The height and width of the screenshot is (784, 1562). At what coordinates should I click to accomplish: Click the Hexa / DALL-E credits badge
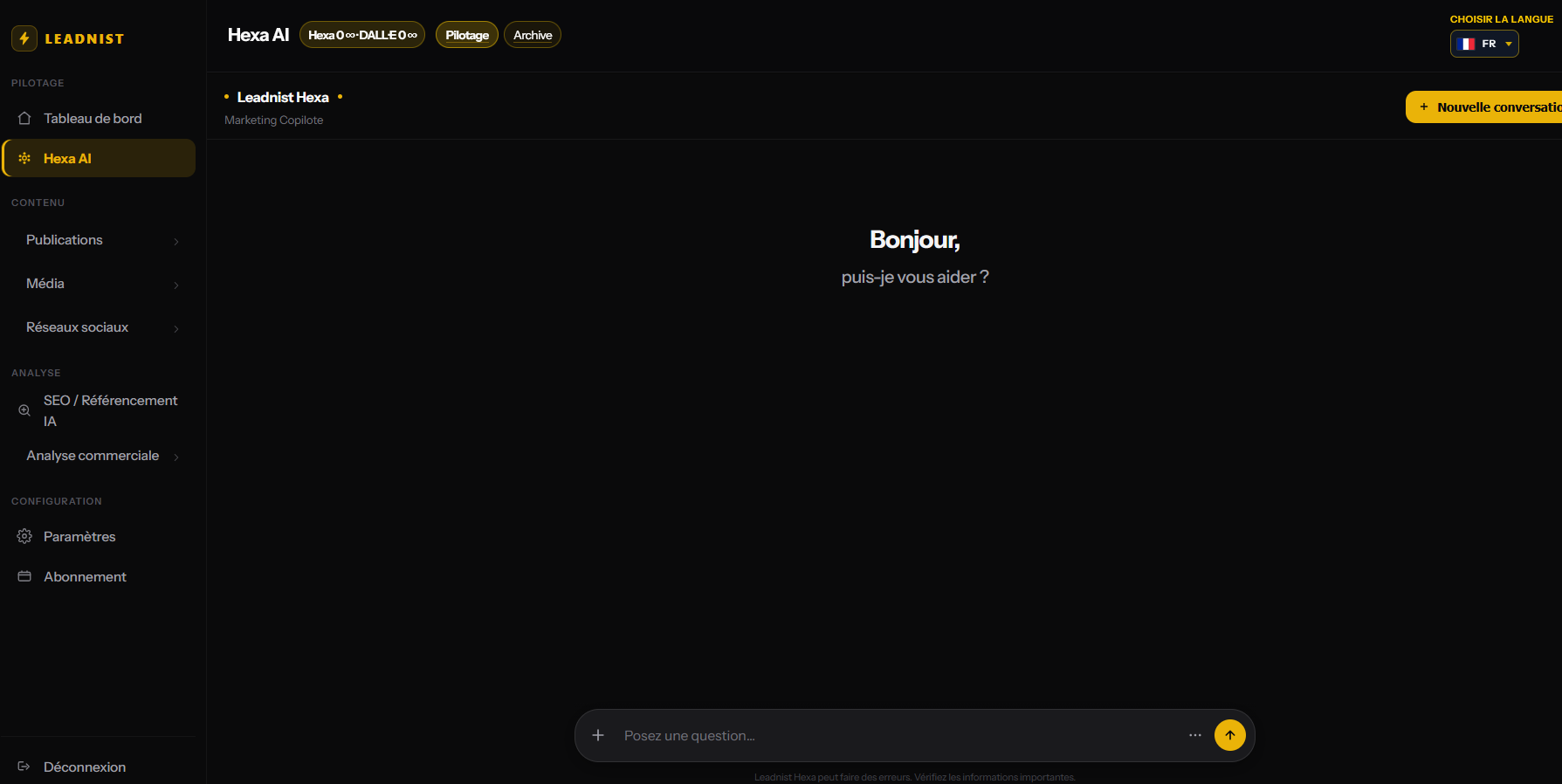coord(362,35)
